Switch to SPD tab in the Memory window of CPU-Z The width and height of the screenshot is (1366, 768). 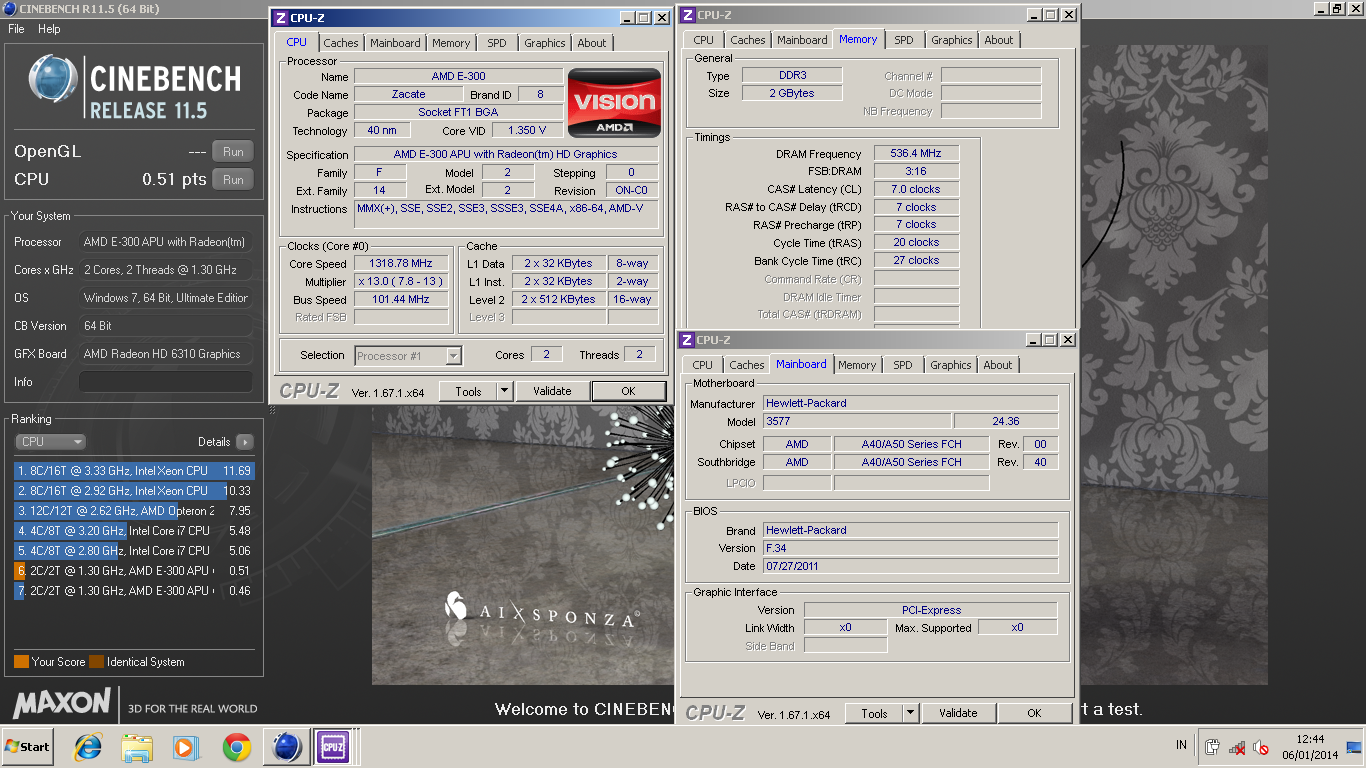(x=904, y=40)
